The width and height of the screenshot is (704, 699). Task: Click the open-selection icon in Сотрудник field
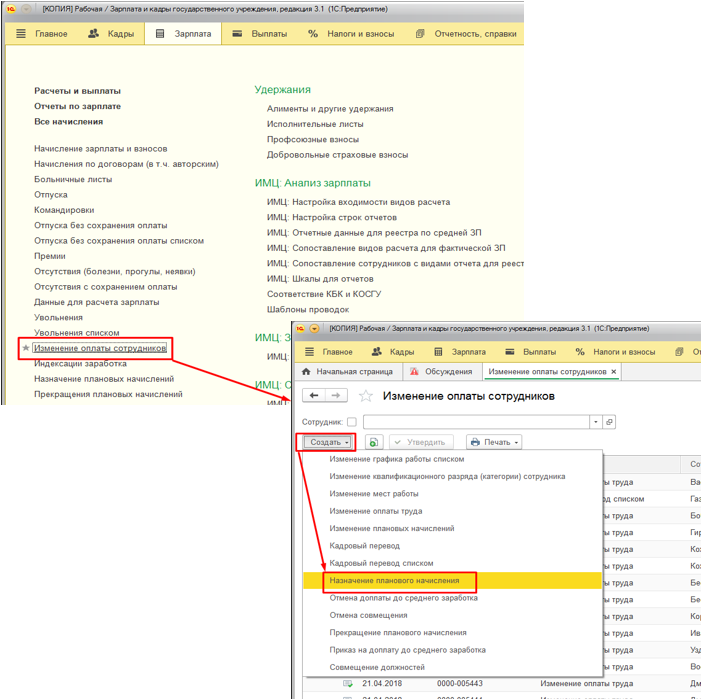pos(609,422)
